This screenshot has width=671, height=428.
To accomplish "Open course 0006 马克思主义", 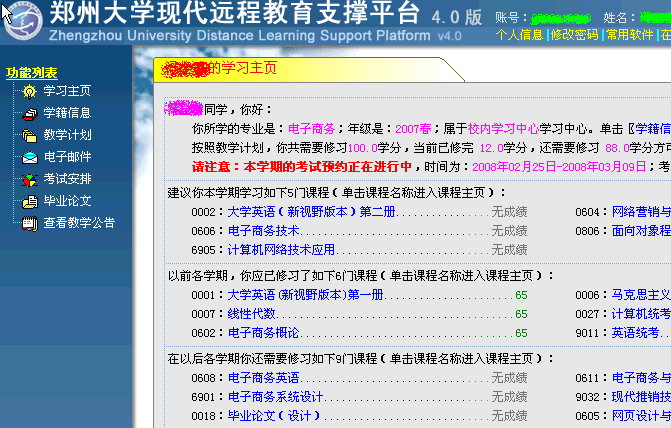I will (641, 295).
